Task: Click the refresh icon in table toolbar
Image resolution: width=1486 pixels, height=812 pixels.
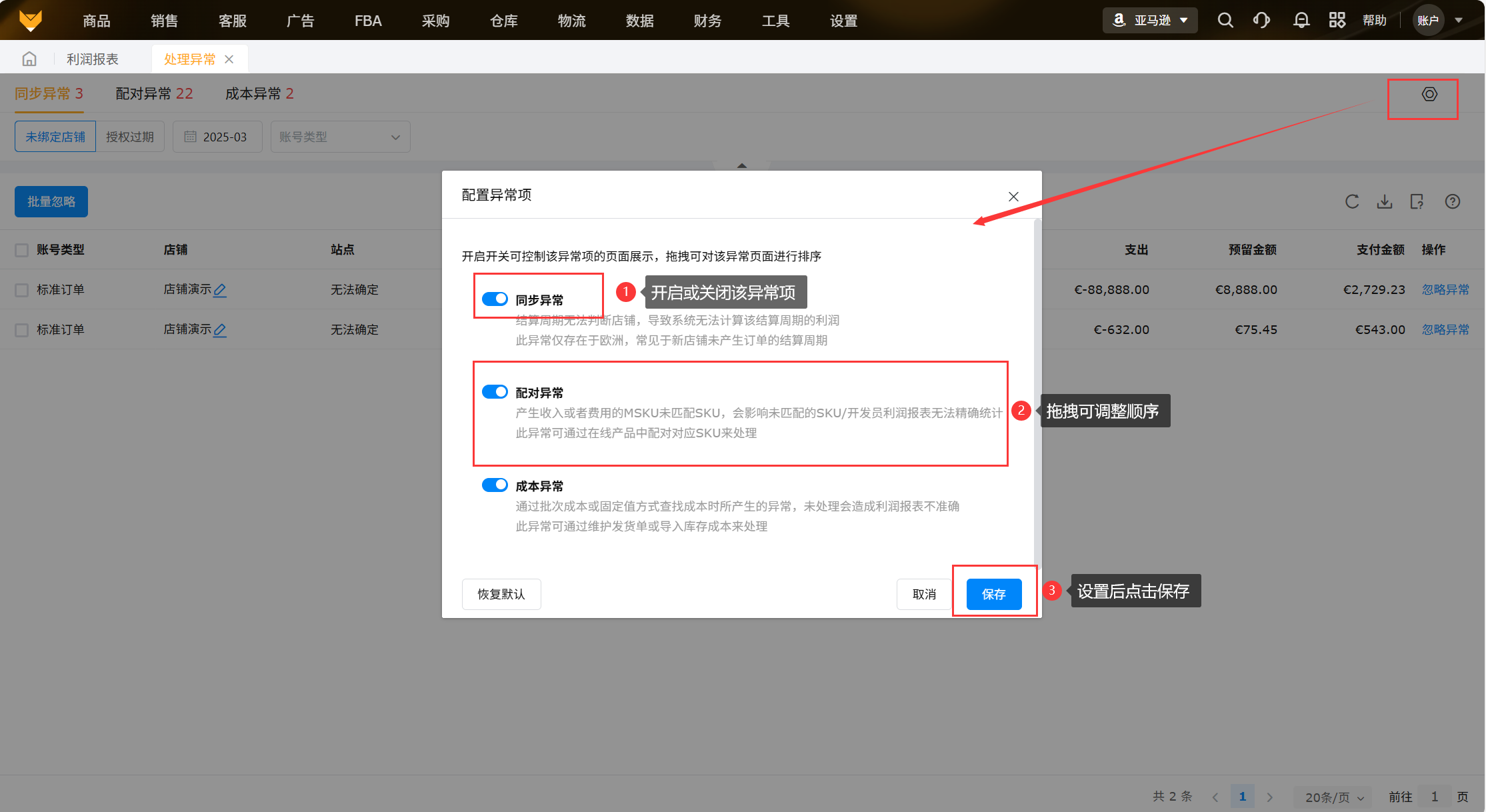Action: [x=1352, y=202]
